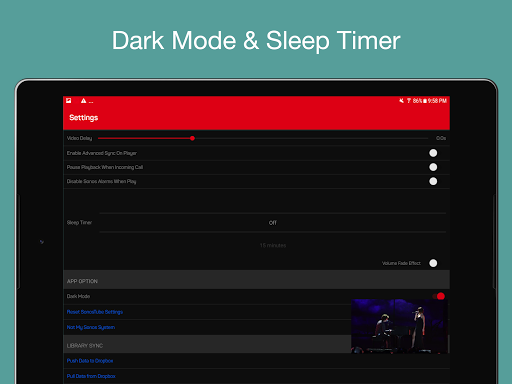This screenshot has width=512, height=384.
Task: Select the Off sleep timer option
Action: pyautogui.click(x=273, y=223)
